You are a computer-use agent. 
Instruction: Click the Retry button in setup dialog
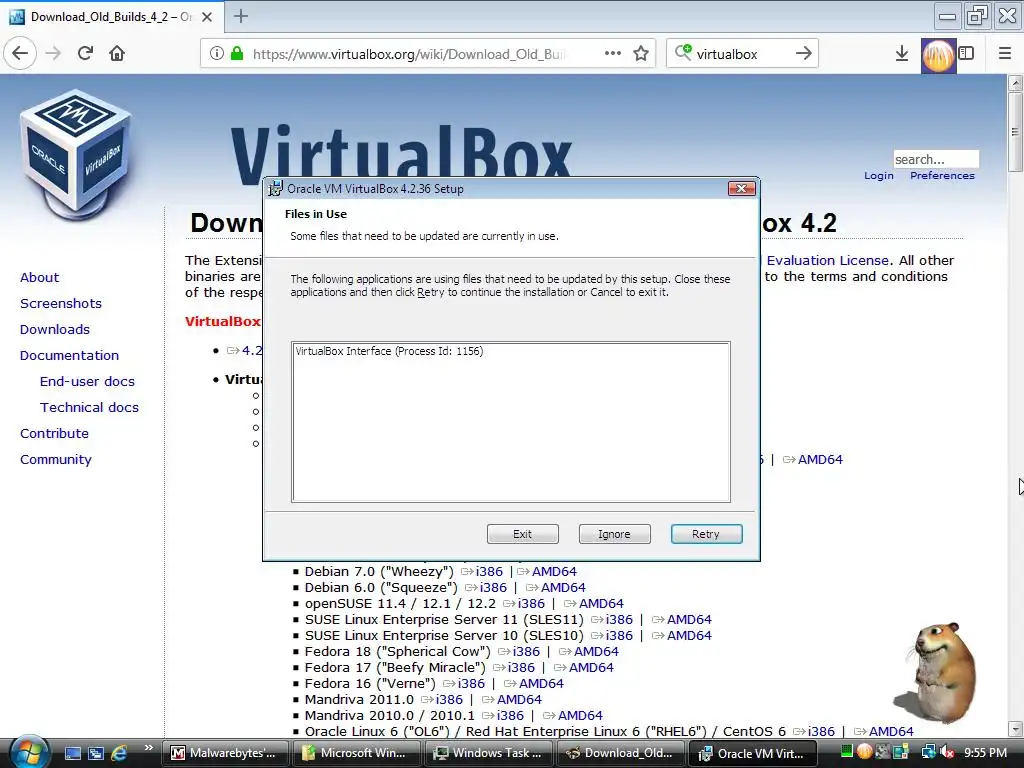pos(706,534)
